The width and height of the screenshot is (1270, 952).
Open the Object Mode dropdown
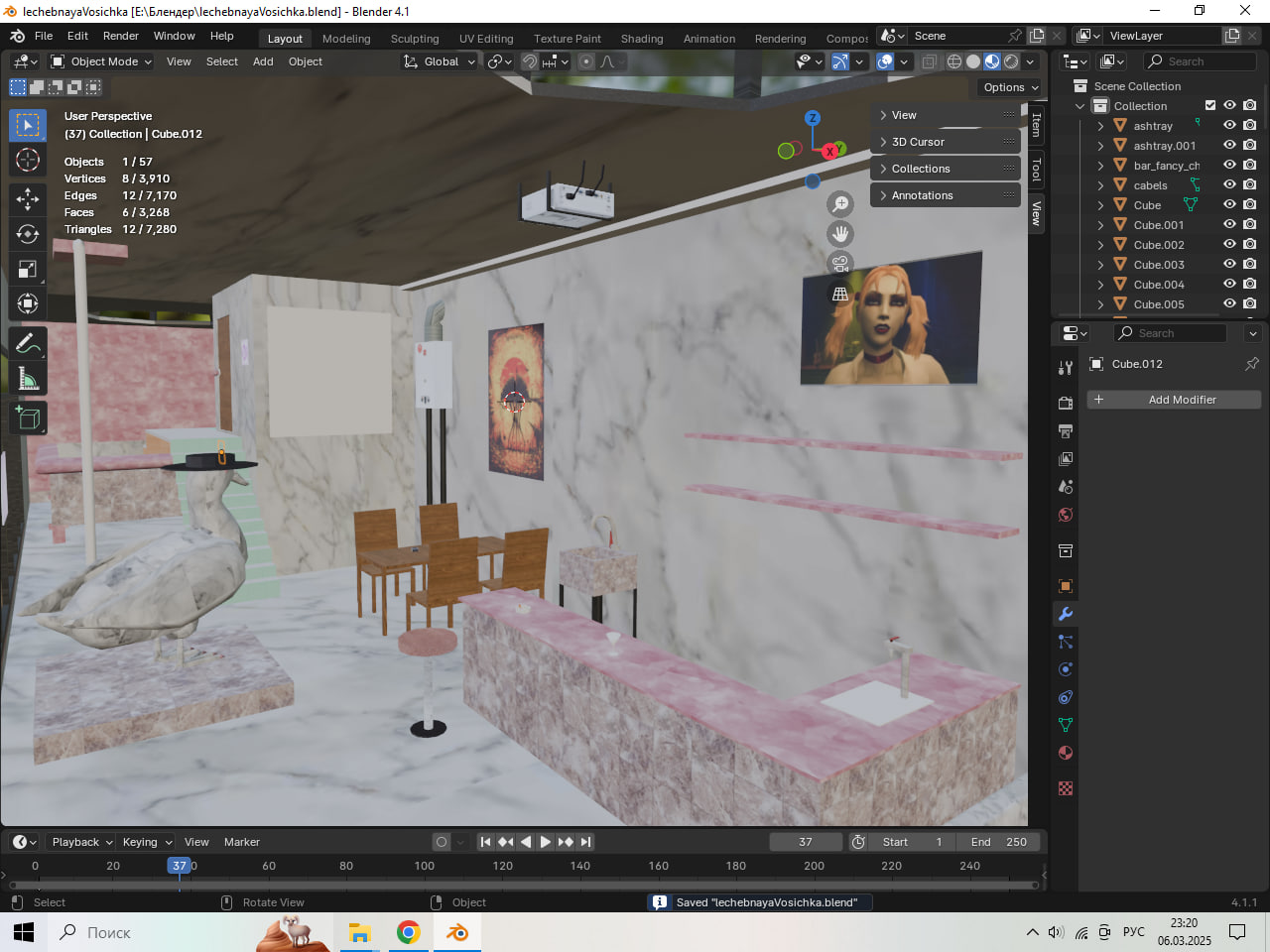click(101, 61)
